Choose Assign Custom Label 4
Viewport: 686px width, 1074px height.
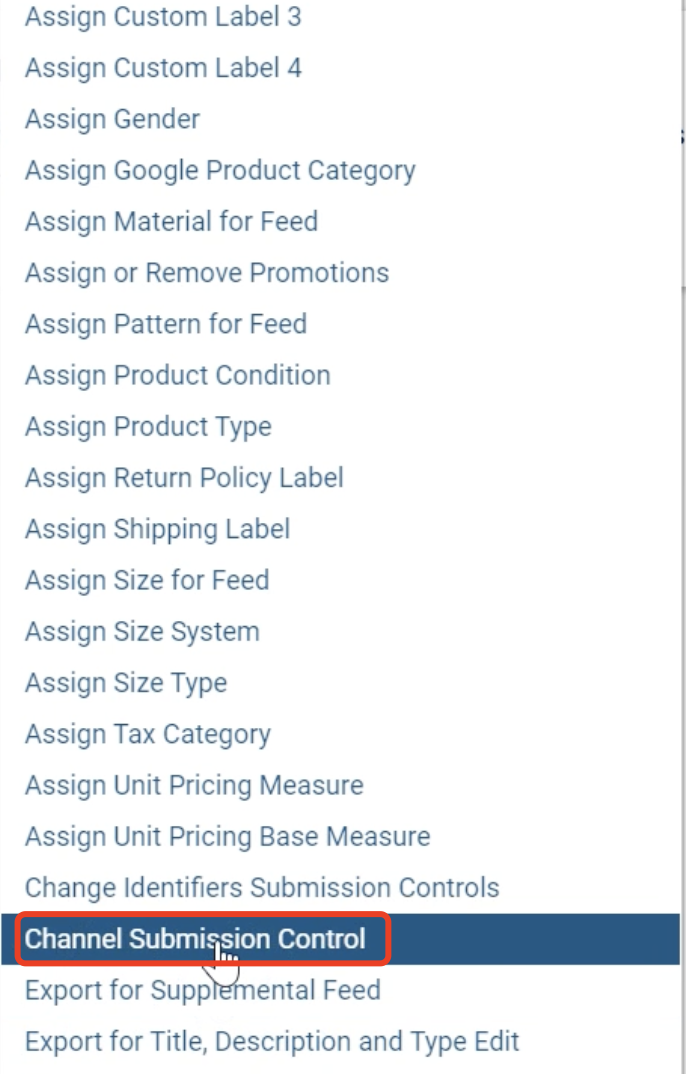click(162, 68)
